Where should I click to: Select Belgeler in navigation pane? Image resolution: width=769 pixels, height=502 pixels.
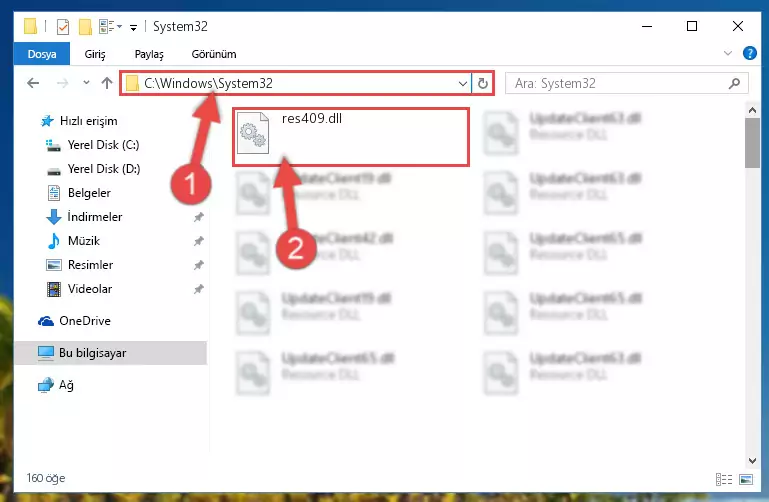coord(89,193)
